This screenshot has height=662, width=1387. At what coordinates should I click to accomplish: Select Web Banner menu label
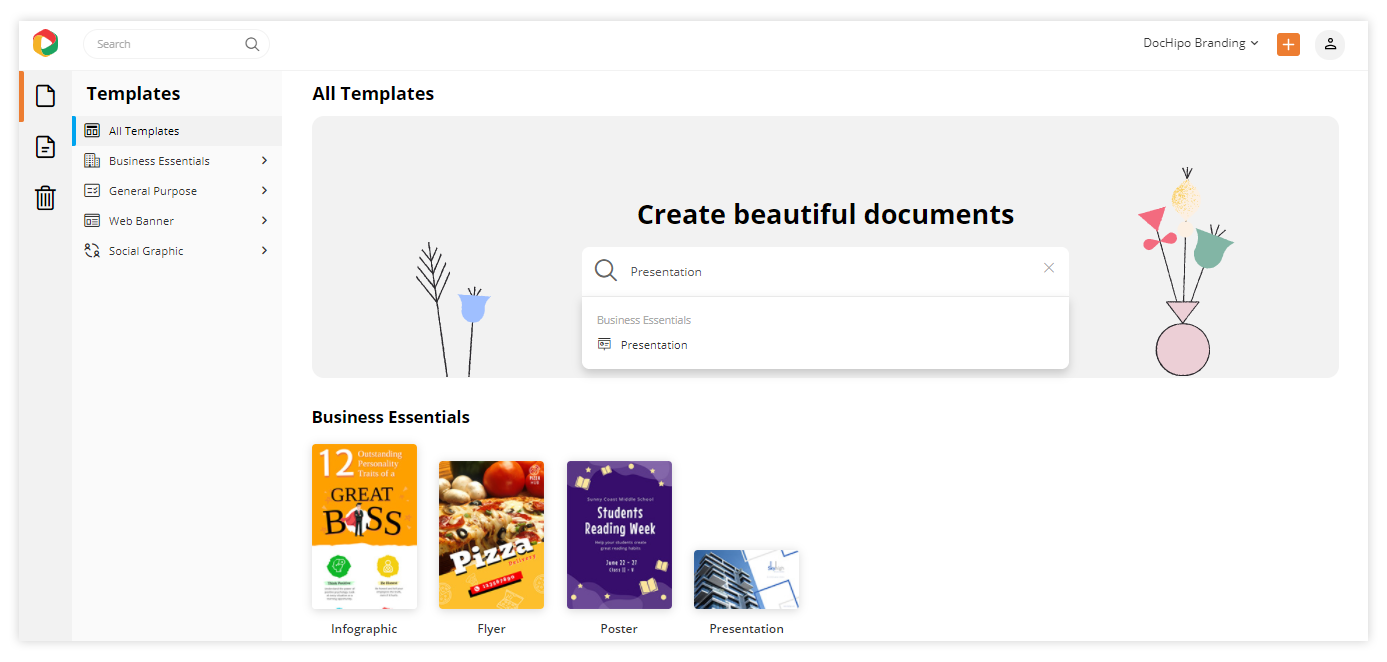141,221
